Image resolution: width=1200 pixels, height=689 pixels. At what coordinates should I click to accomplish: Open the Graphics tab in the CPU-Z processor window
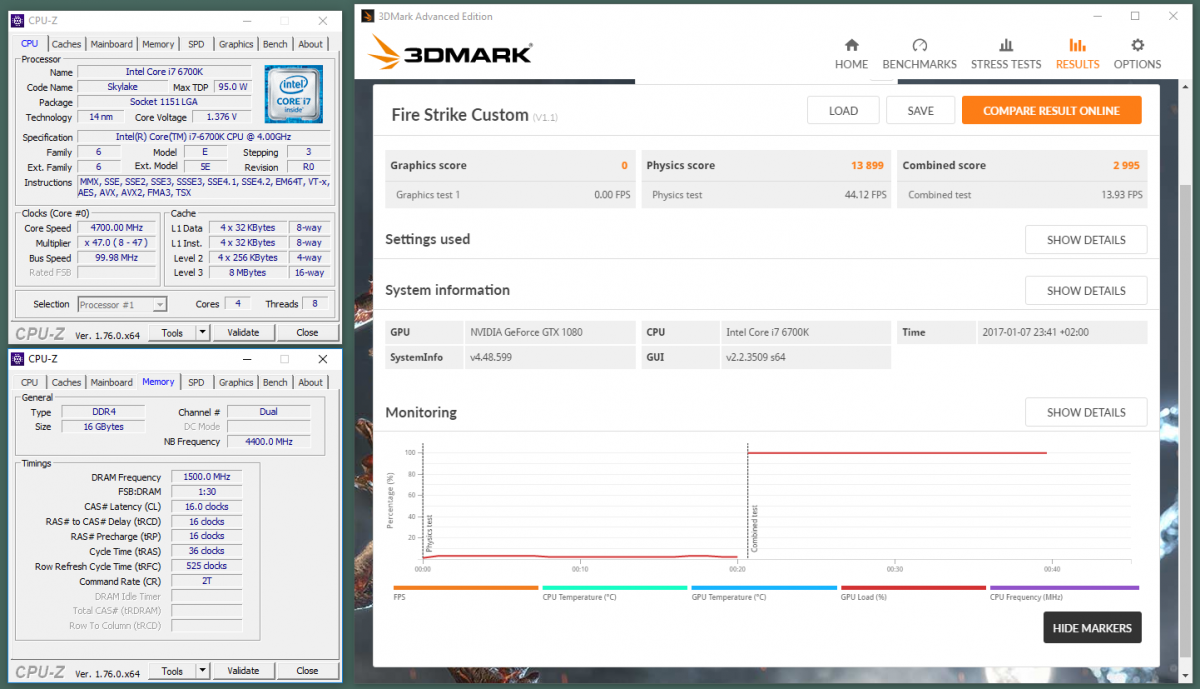point(236,44)
